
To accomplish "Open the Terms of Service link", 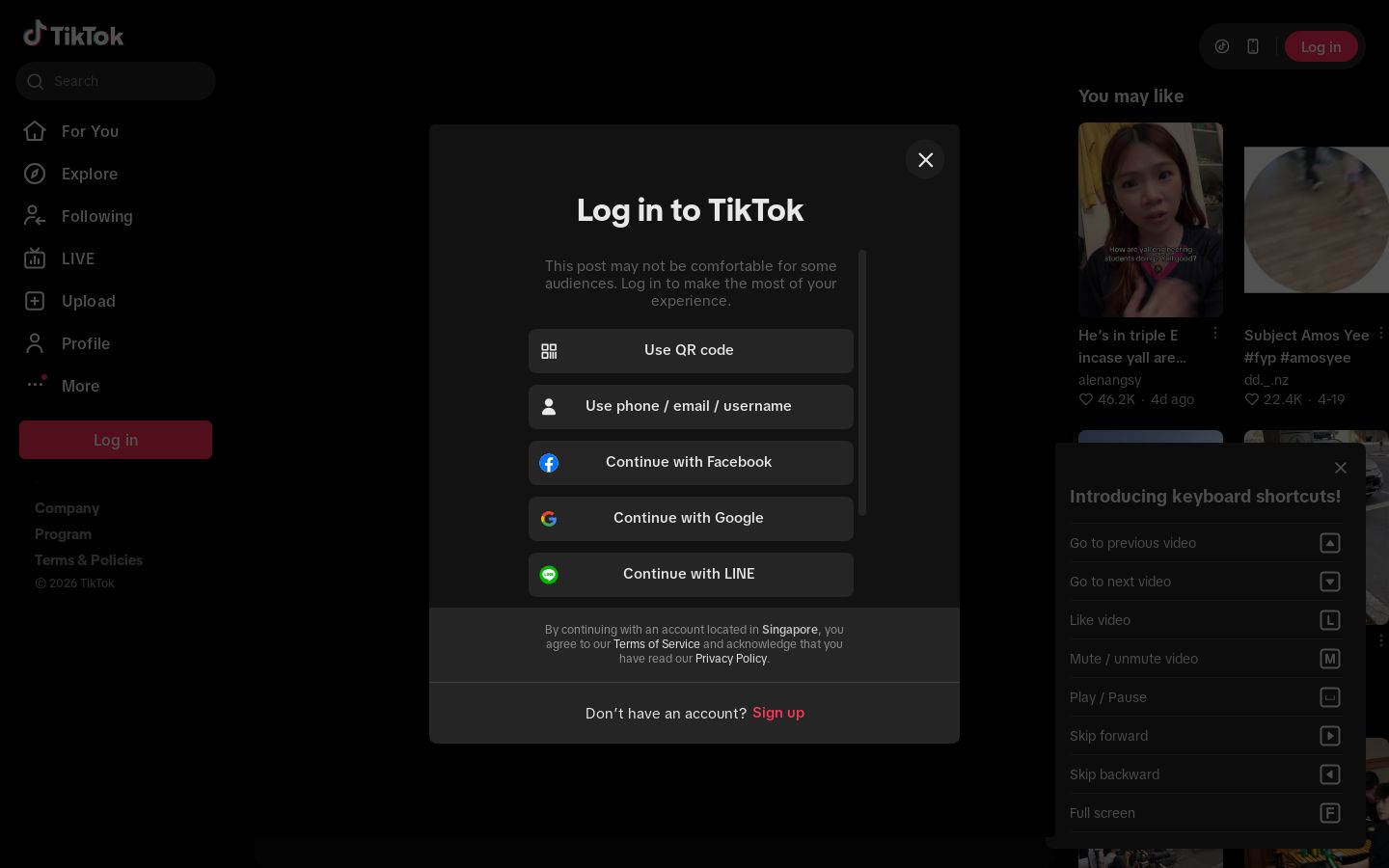I will (657, 644).
